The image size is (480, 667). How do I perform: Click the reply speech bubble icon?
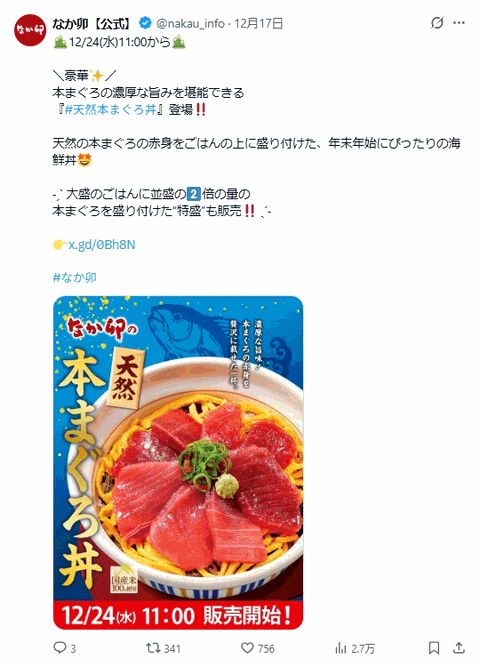coord(59,648)
